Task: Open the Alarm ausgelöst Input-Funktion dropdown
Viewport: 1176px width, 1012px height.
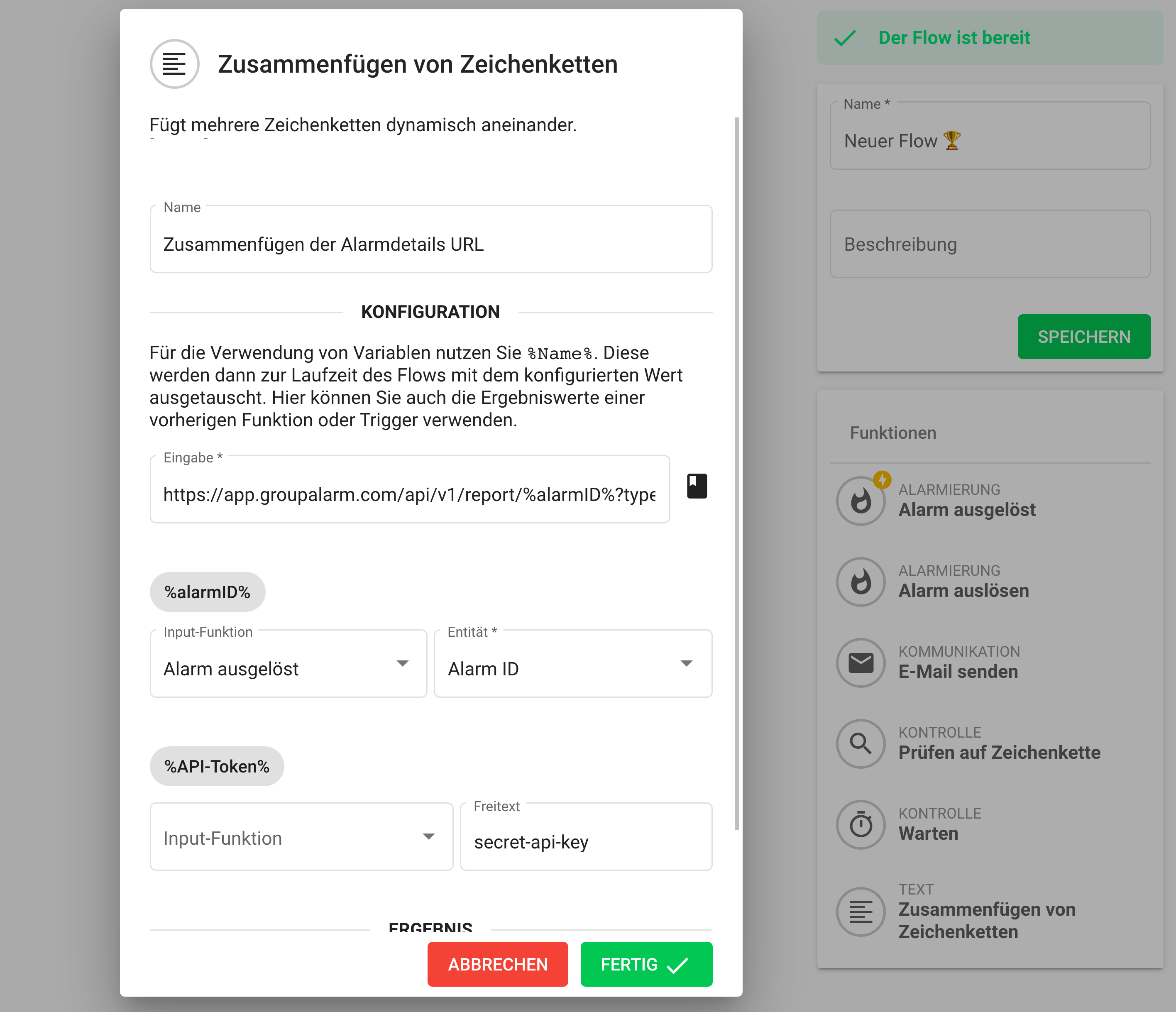Action: click(x=288, y=664)
